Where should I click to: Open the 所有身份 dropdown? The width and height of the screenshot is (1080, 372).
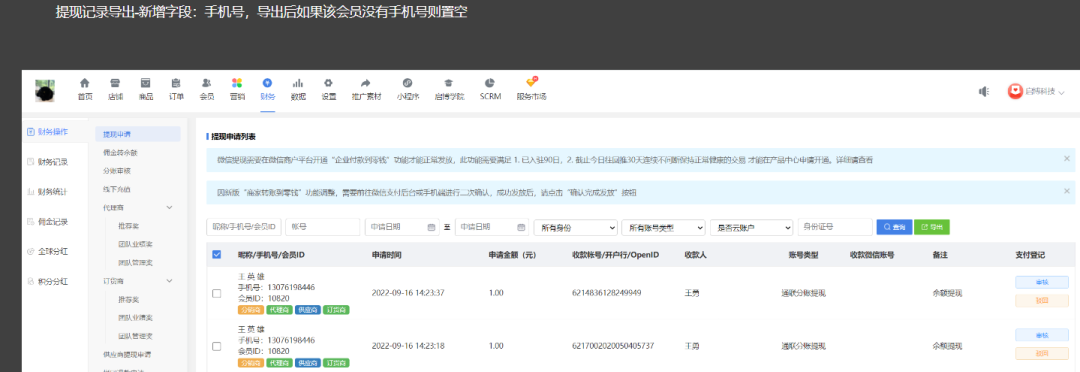click(576, 227)
